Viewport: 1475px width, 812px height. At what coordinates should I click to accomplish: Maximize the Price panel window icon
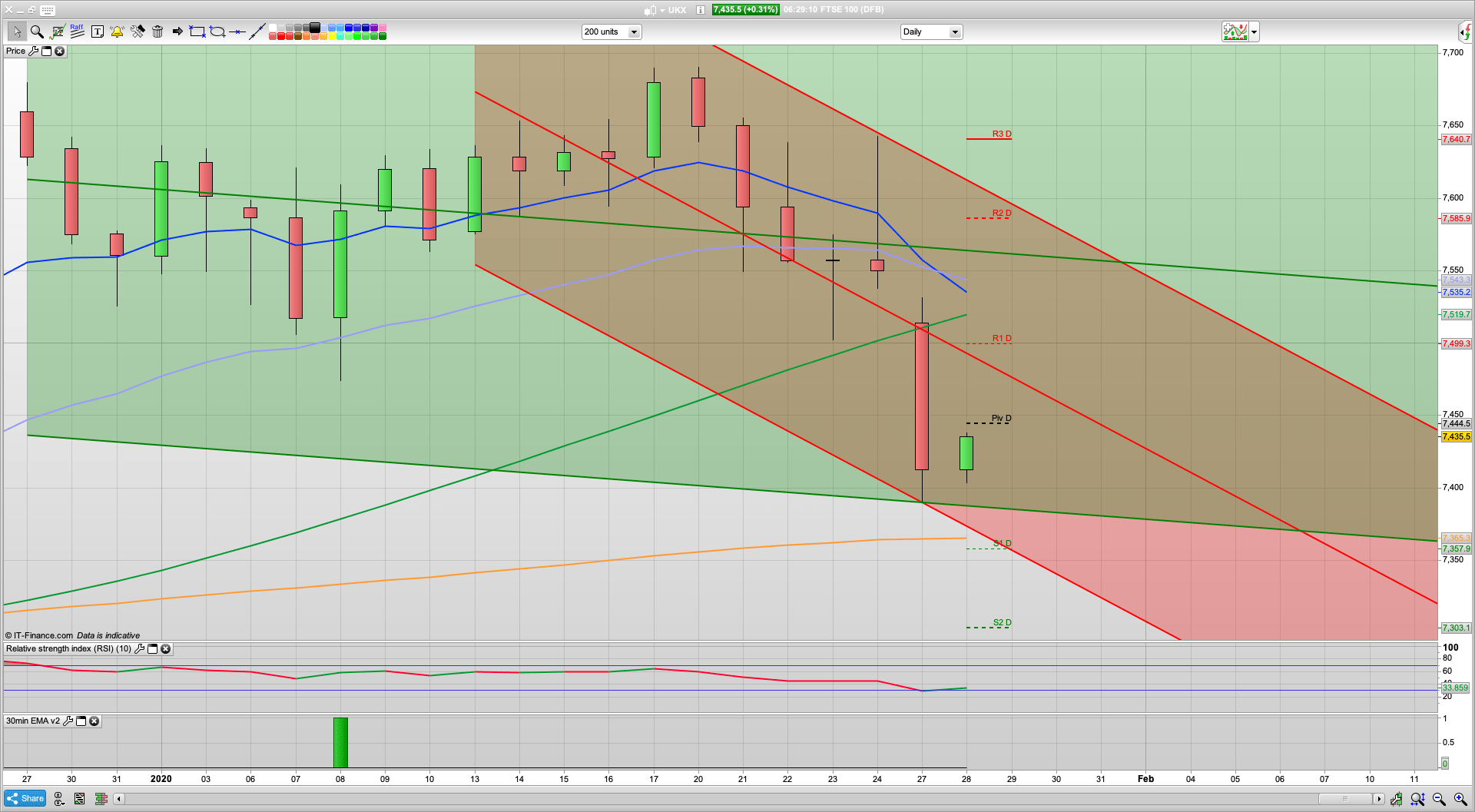[x=46, y=51]
